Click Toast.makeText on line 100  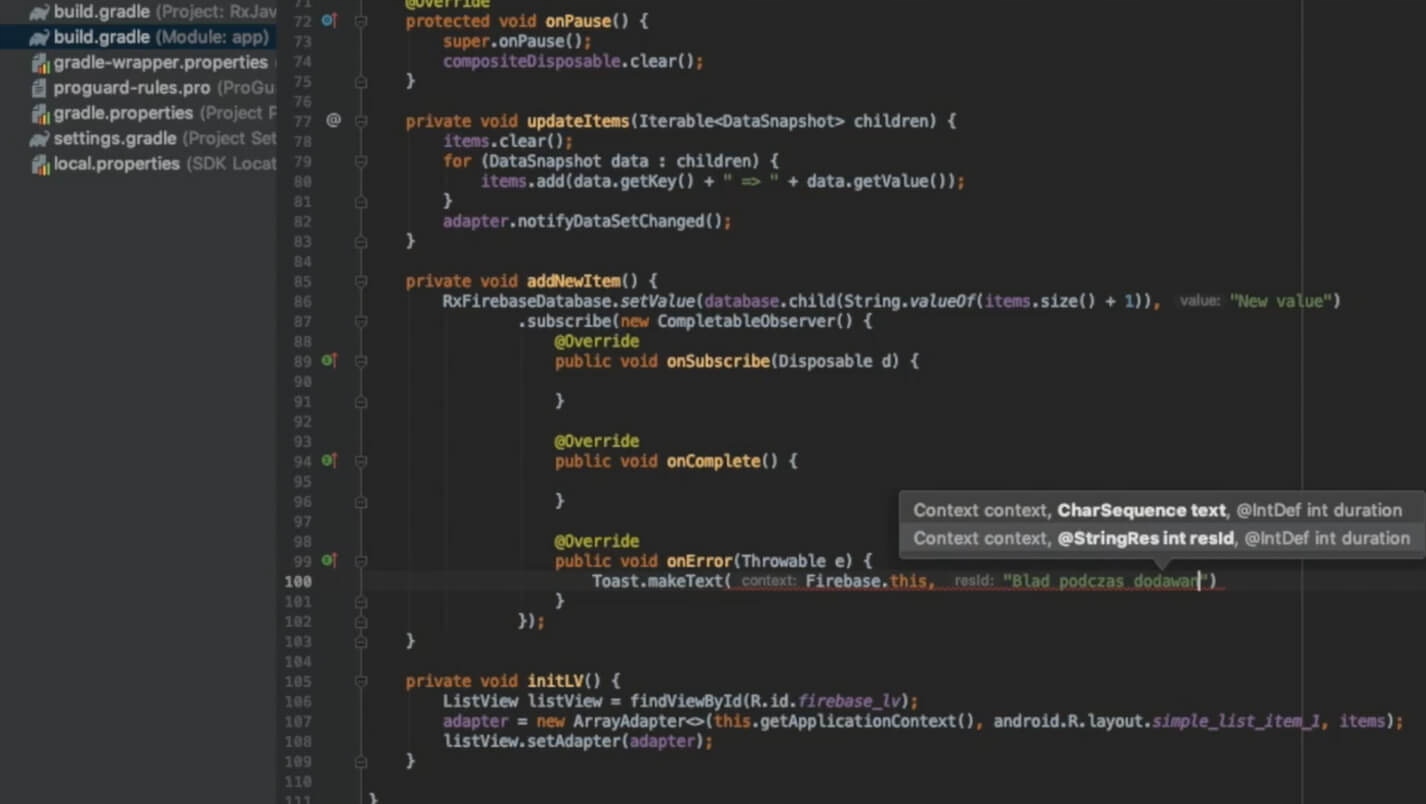(x=658, y=581)
